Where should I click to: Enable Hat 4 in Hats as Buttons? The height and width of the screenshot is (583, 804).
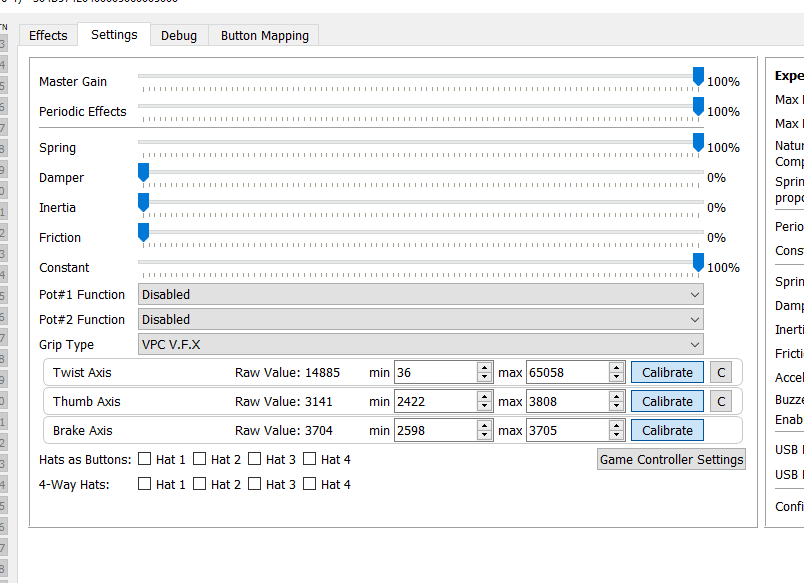click(309, 459)
